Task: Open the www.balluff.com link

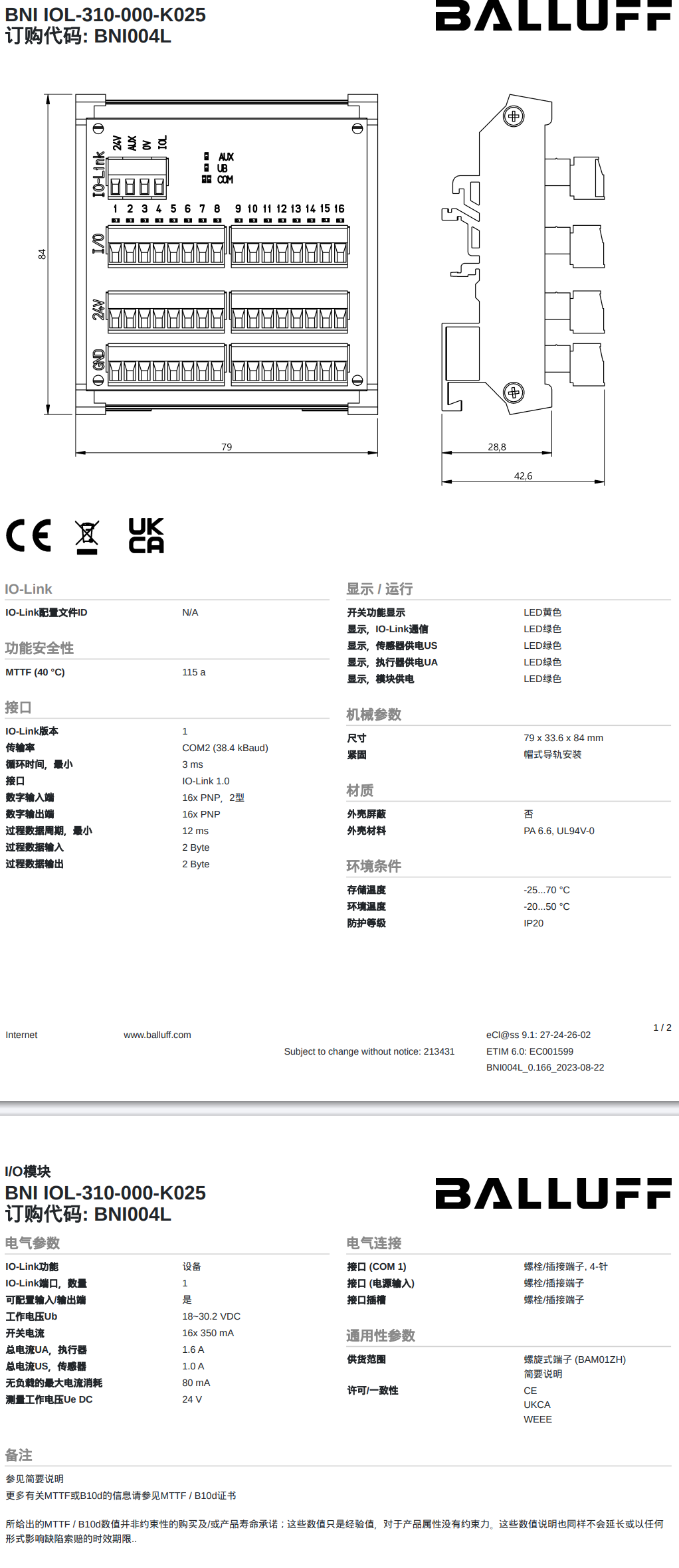Action: pyautogui.click(x=157, y=1035)
